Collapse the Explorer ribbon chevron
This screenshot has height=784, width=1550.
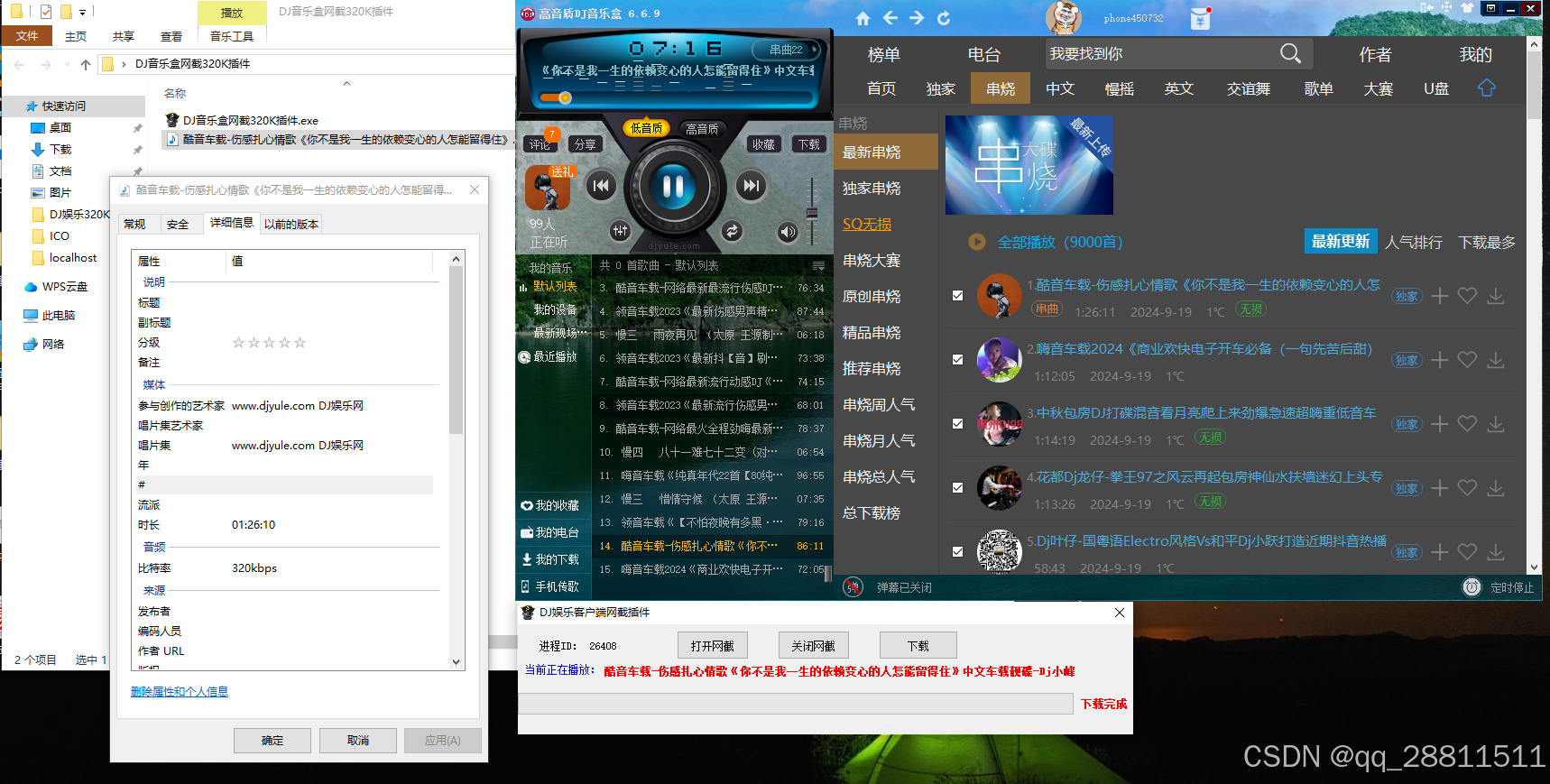(x=347, y=83)
